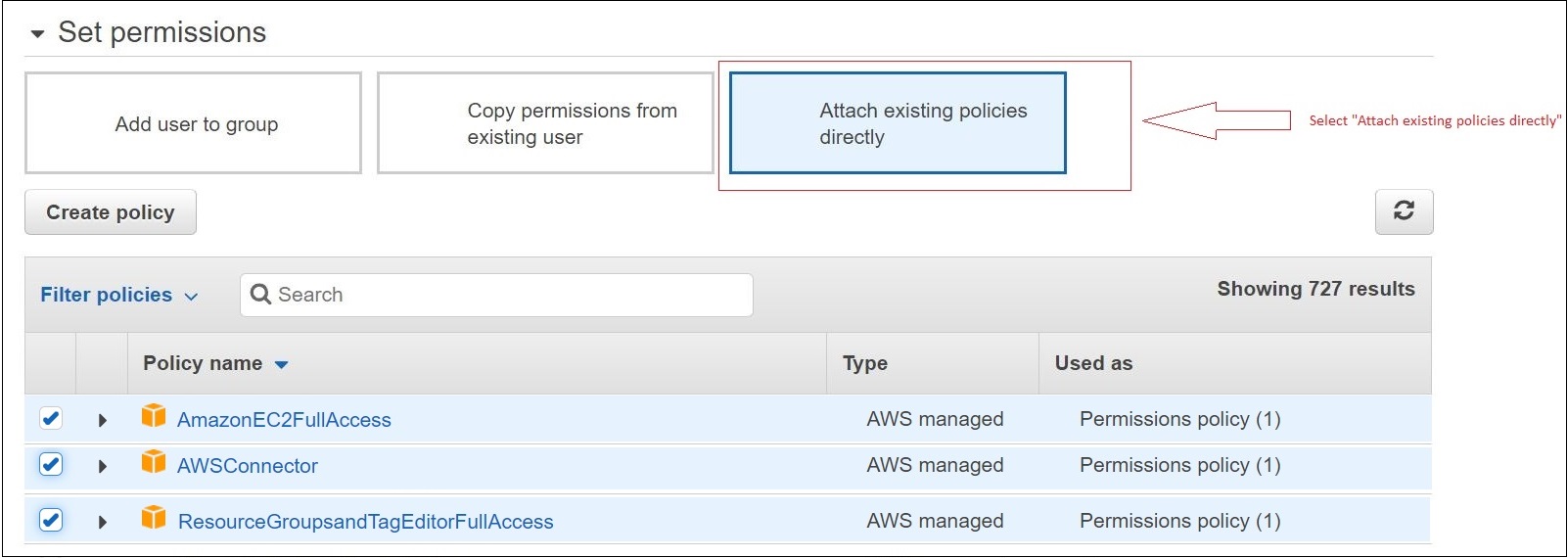Click the ResourceGroupsandTagEditorFullAccess policy cube icon
Image resolution: width=1568 pixels, height=558 pixels.
(154, 518)
